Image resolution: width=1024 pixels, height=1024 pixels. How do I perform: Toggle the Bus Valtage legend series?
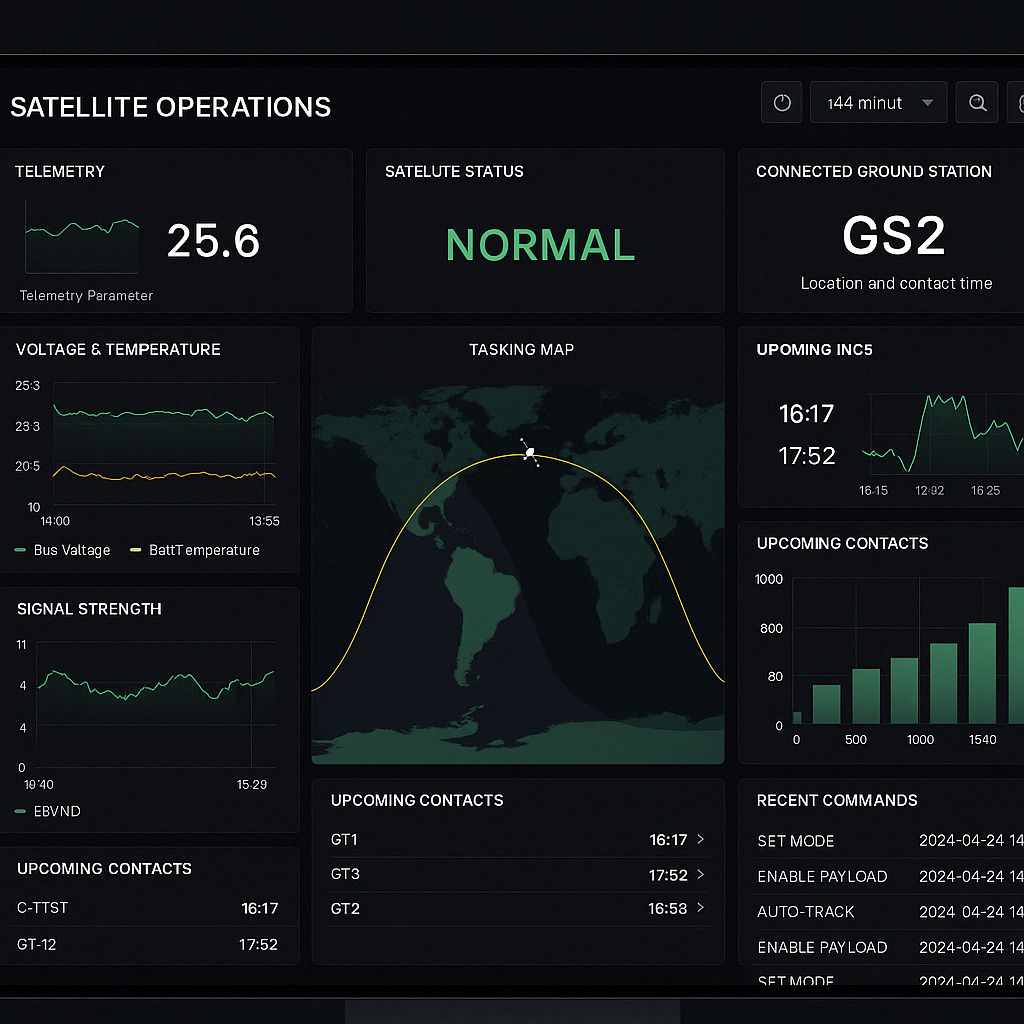(63, 550)
